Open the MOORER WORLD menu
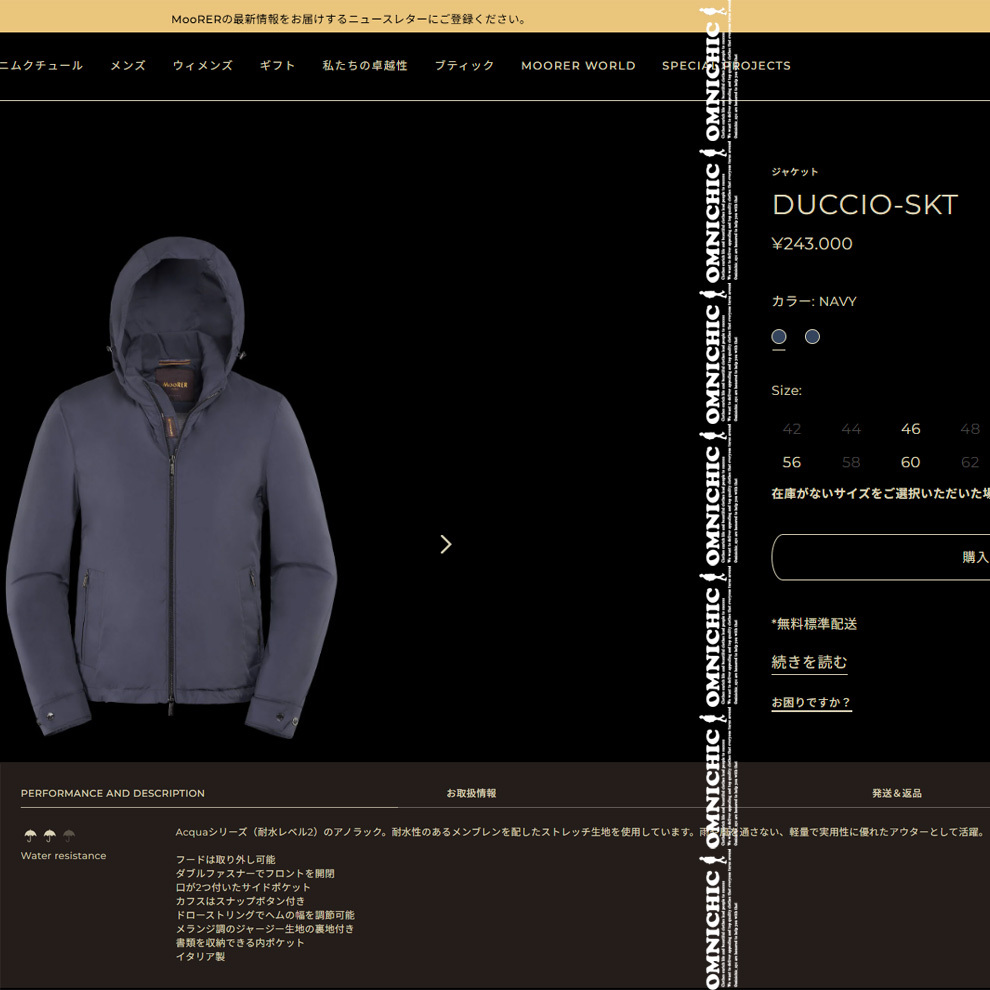This screenshot has height=990, width=990. [x=578, y=66]
